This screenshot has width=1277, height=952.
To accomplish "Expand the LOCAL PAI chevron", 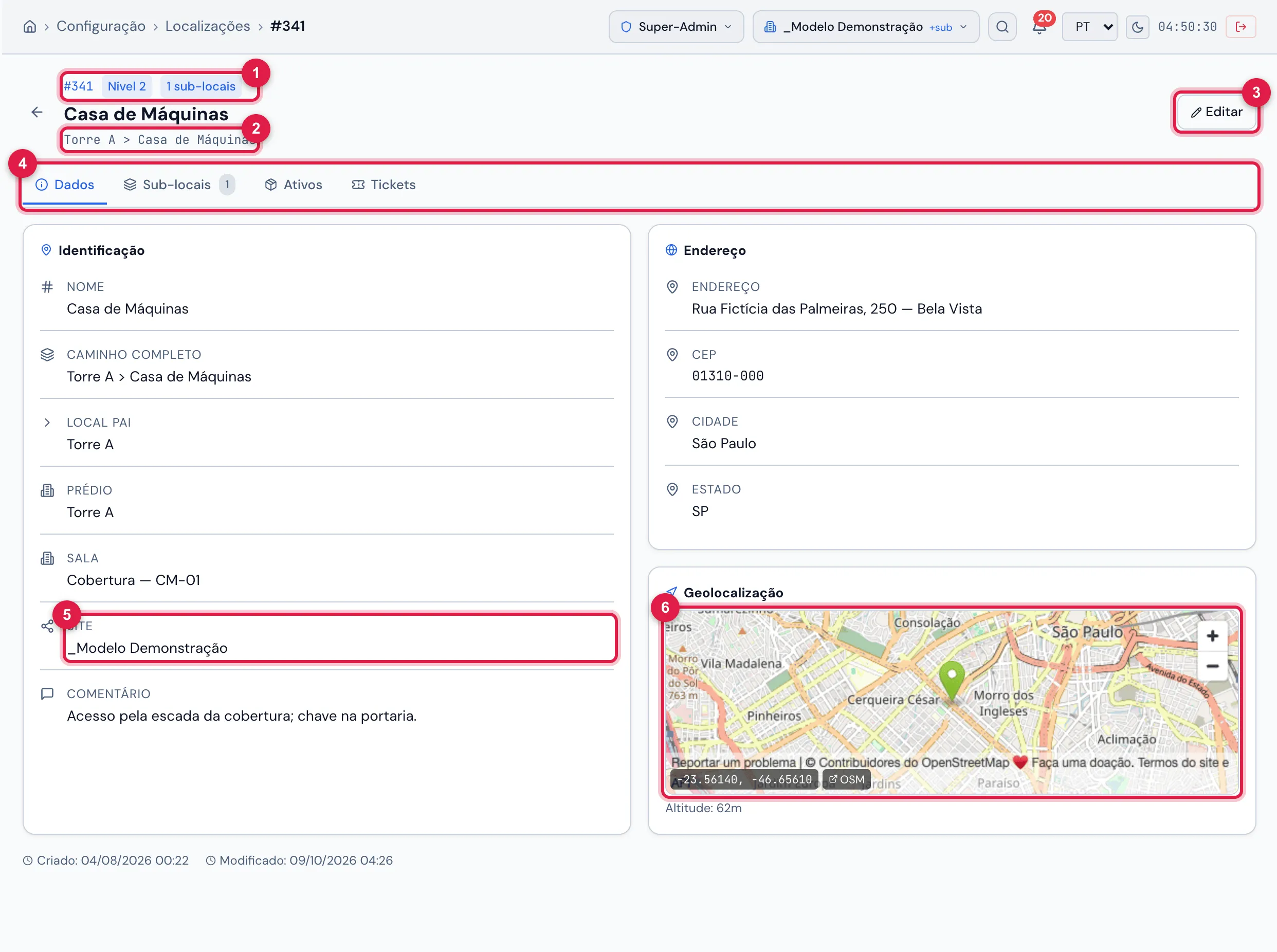I will click(47, 423).
